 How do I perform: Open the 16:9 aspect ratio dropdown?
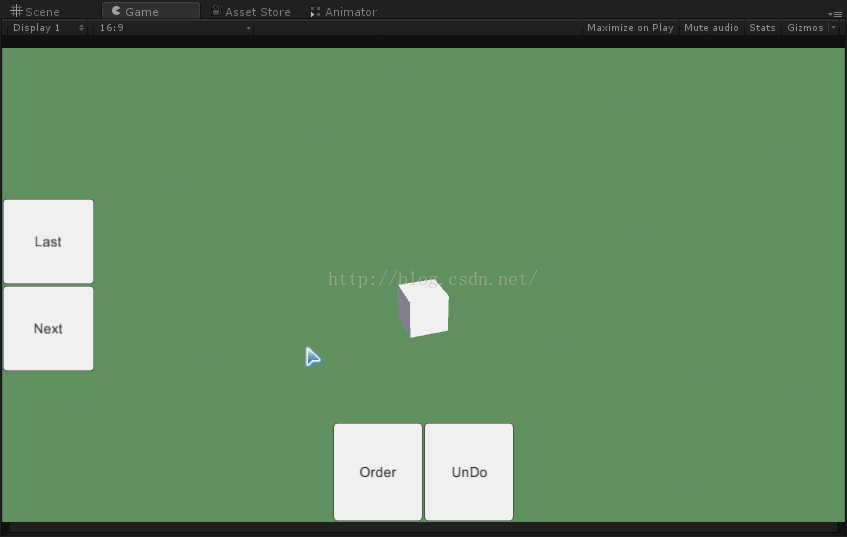pyautogui.click(x=174, y=28)
